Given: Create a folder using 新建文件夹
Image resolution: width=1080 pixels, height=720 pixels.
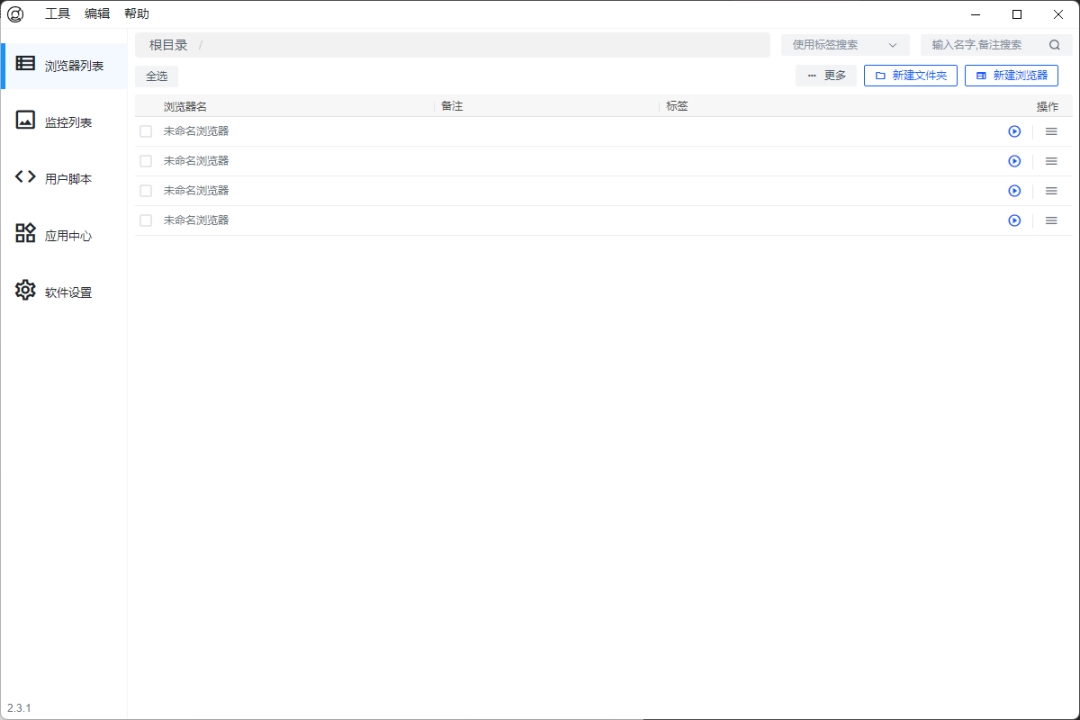Looking at the screenshot, I should coord(910,75).
